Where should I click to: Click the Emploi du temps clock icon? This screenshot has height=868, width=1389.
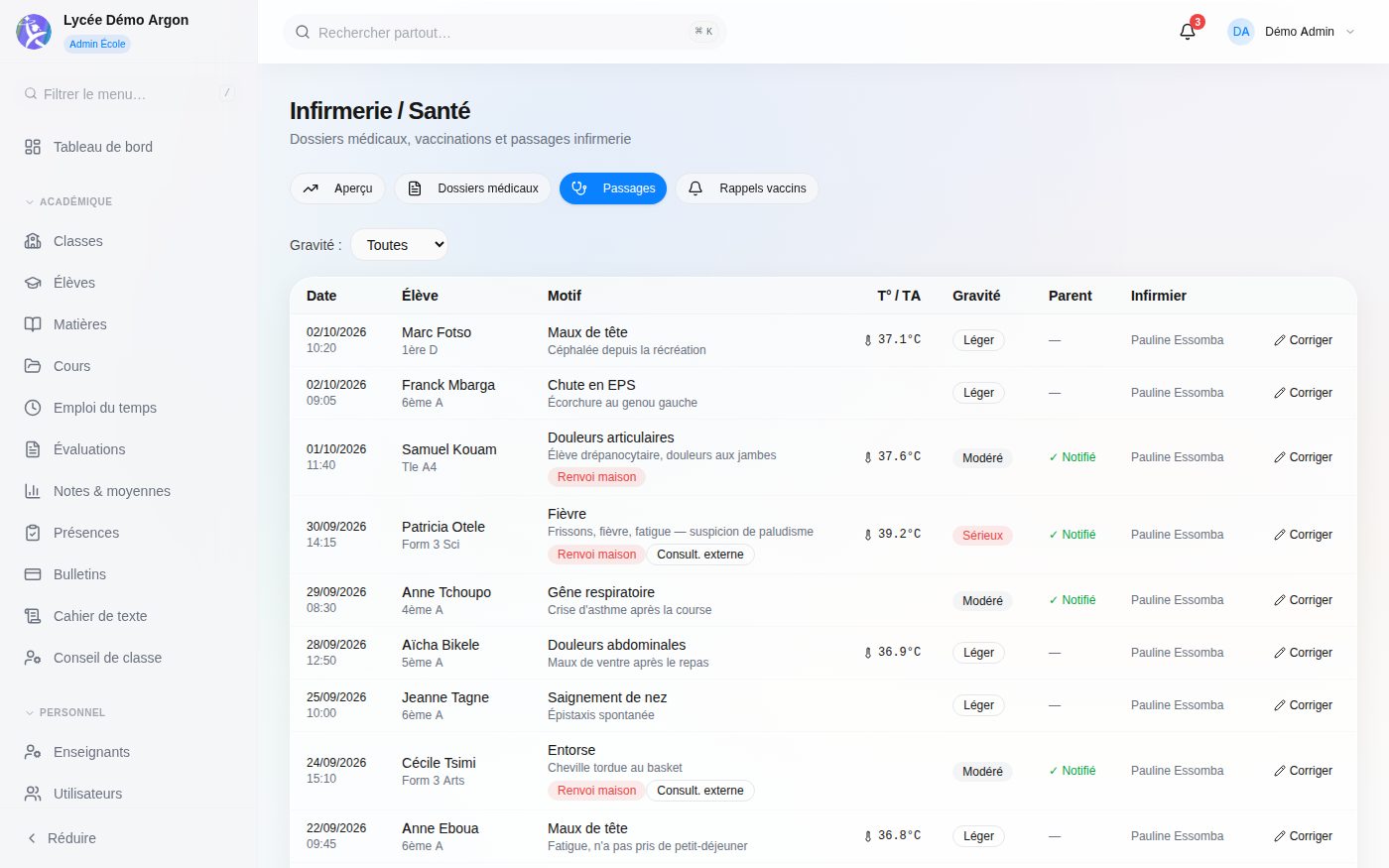point(33,408)
